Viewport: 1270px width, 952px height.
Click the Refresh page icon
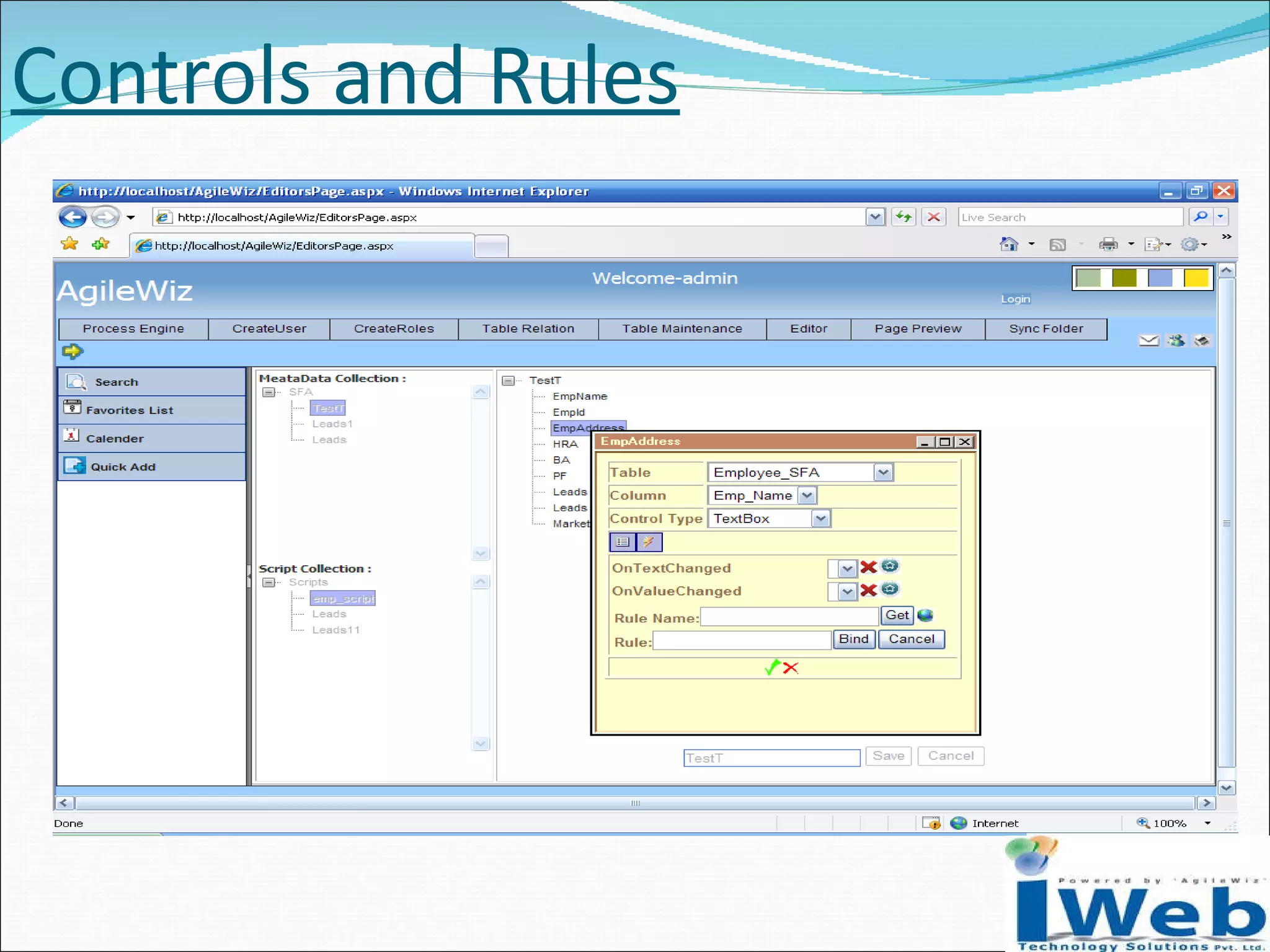904,217
